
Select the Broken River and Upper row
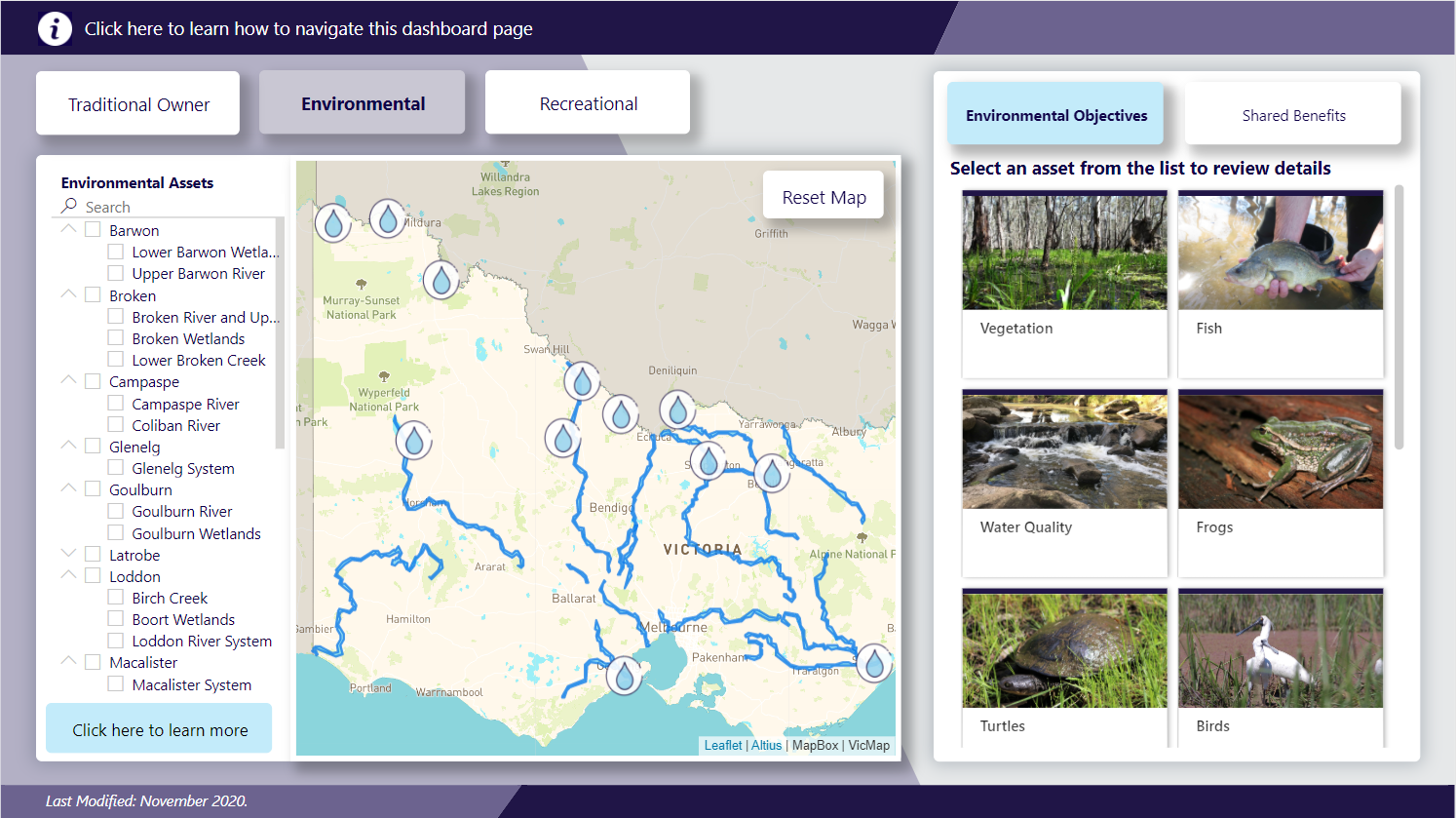[206, 317]
